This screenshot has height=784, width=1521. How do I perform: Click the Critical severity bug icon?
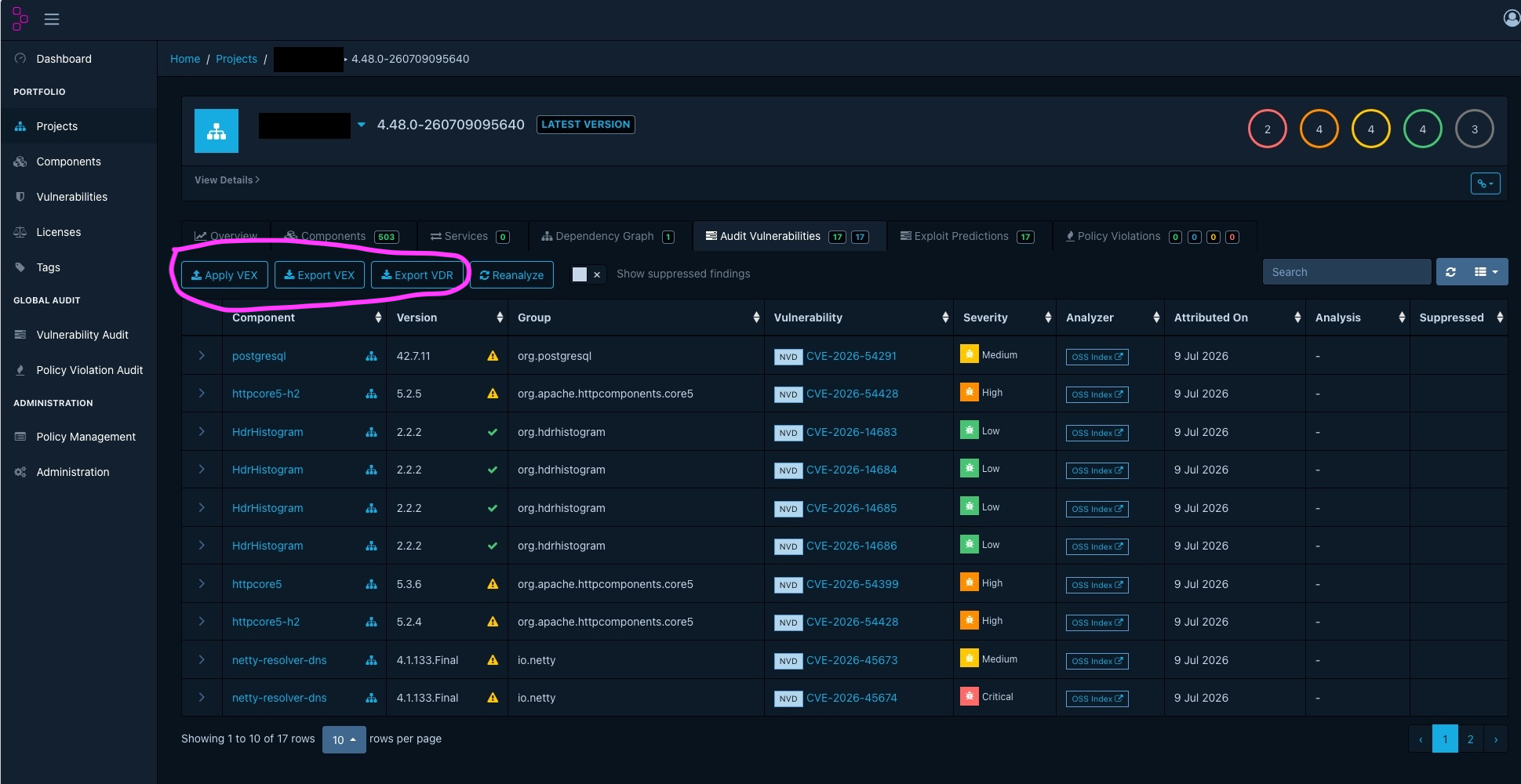tap(970, 696)
